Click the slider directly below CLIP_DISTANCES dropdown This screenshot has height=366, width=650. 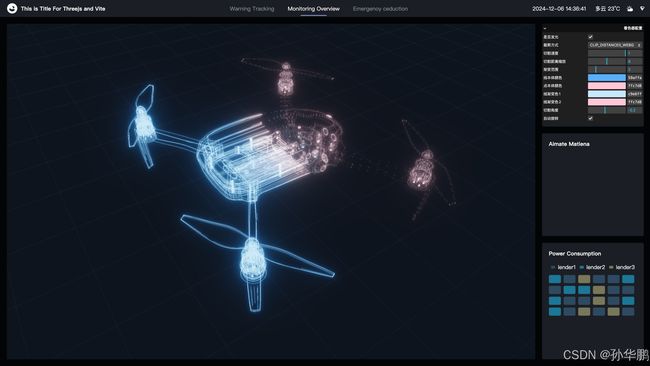pos(607,53)
